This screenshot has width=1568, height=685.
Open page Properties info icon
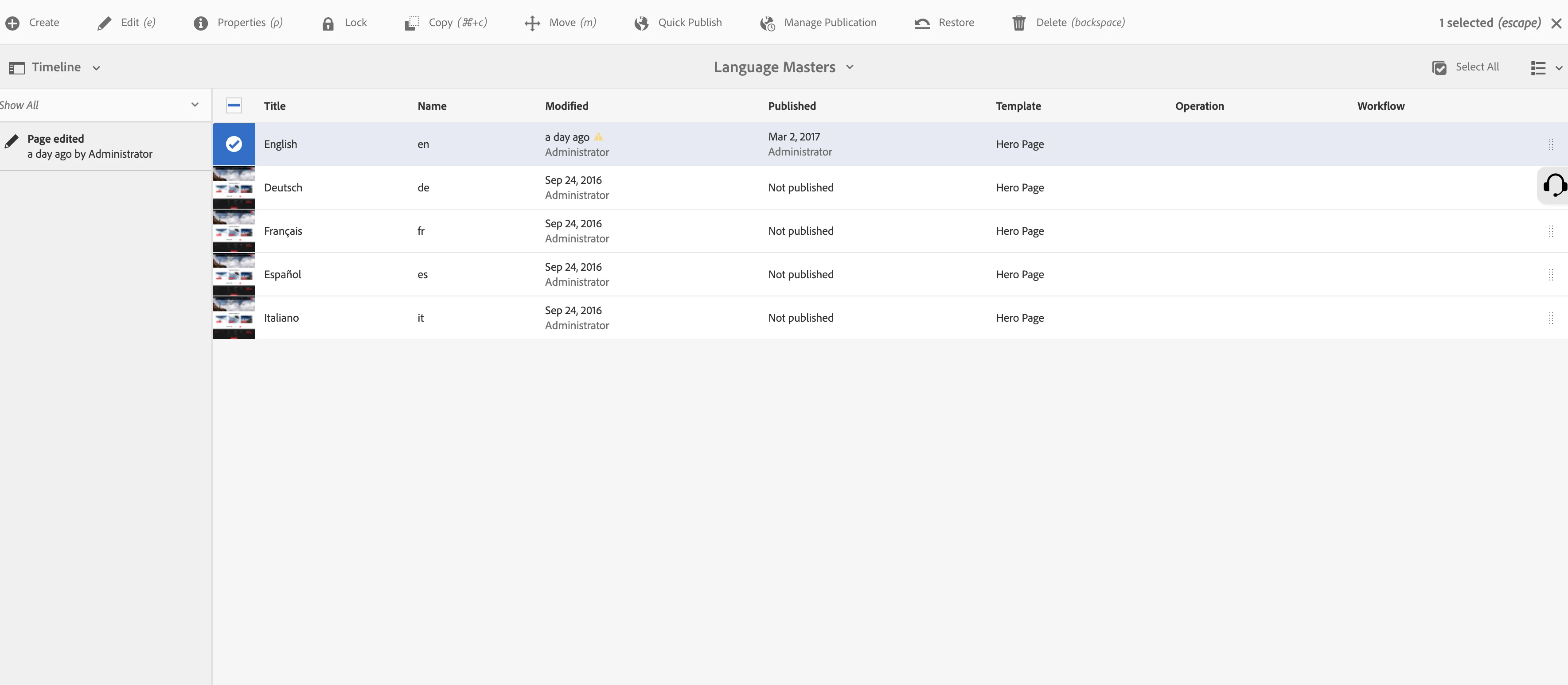click(x=200, y=23)
